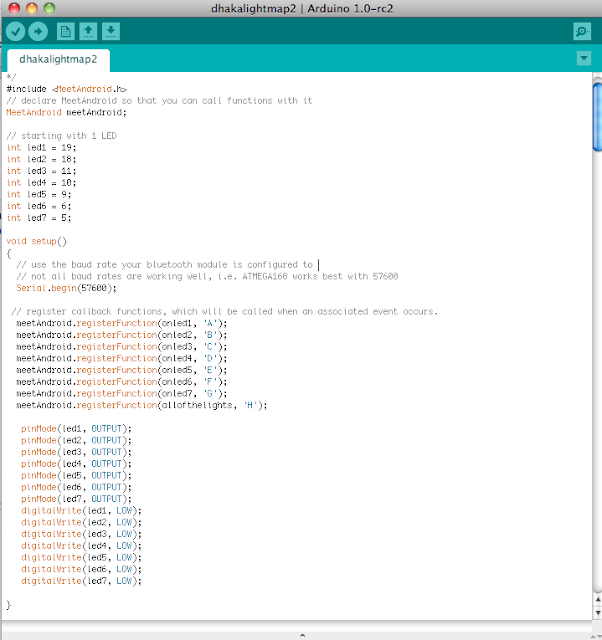Click the line "pinMode(led5, OUTPUT);"

(77, 476)
